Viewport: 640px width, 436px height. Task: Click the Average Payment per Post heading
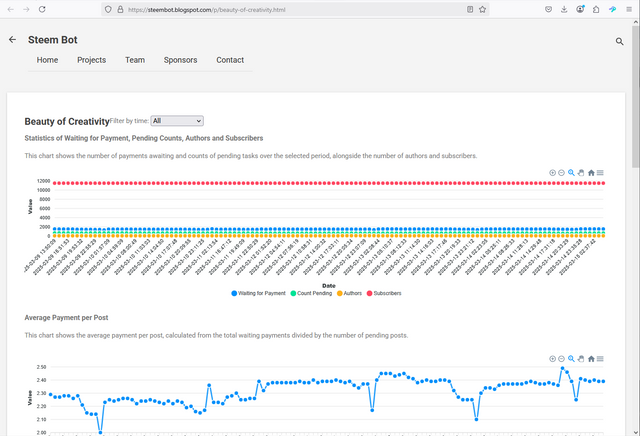pyautogui.click(x=66, y=318)
